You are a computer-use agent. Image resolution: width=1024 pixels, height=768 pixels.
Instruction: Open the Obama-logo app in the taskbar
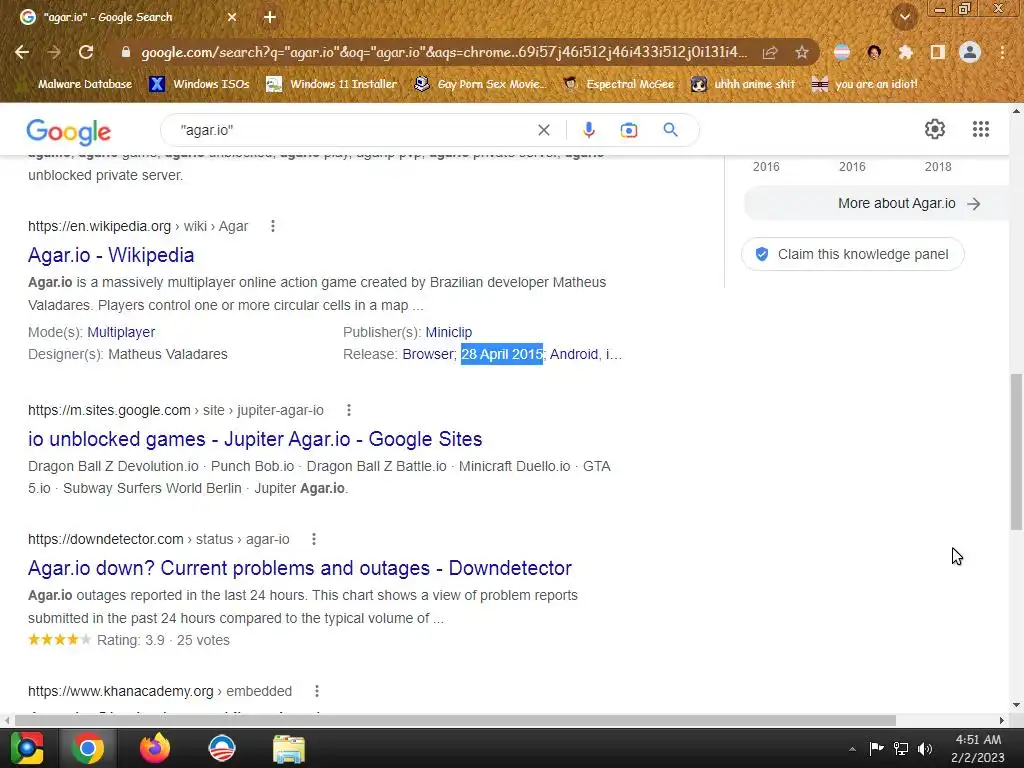[221, 748]
